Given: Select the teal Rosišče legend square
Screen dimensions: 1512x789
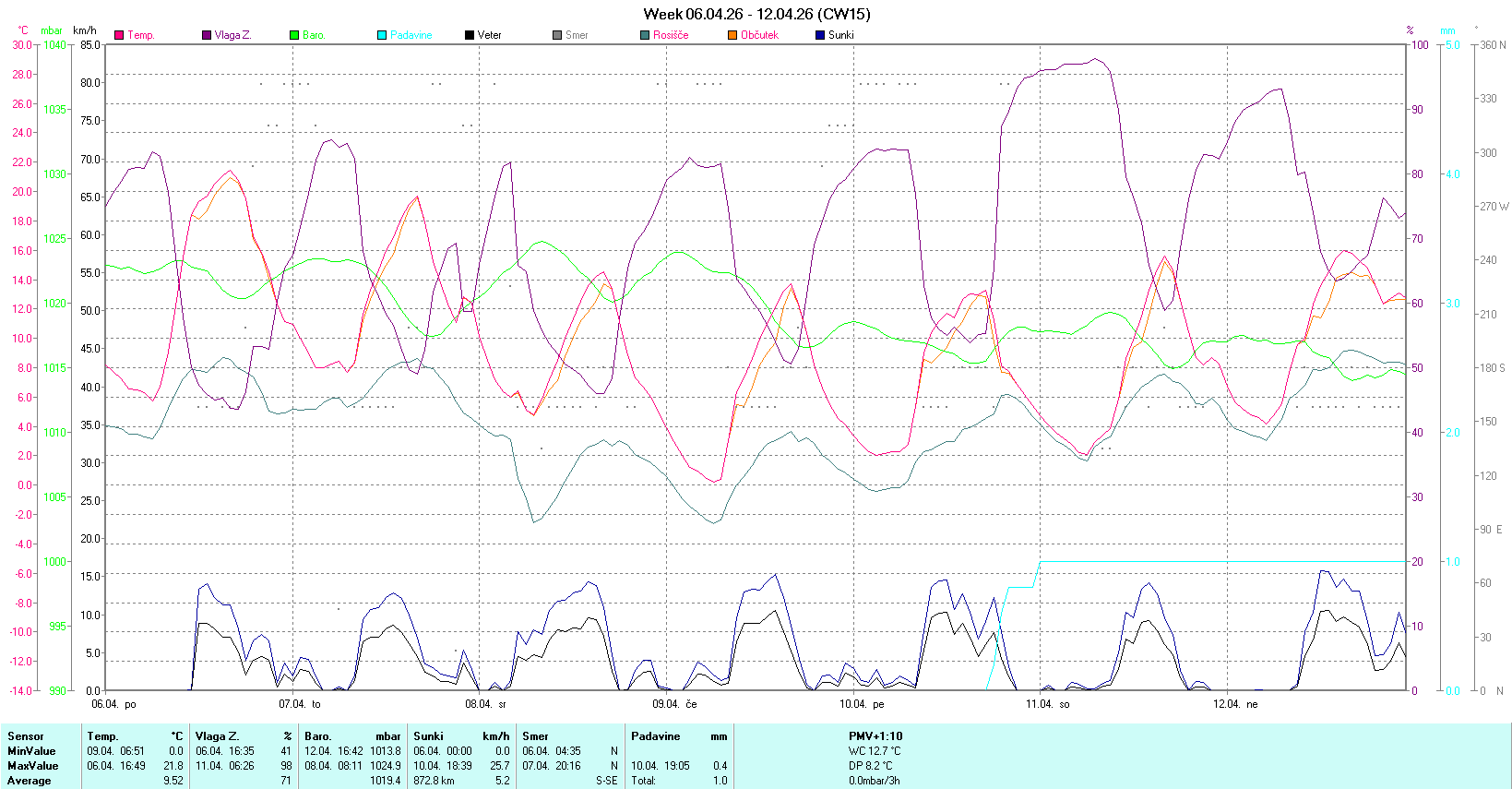Looking at the screenshot, I should click(x=645, y=35).
